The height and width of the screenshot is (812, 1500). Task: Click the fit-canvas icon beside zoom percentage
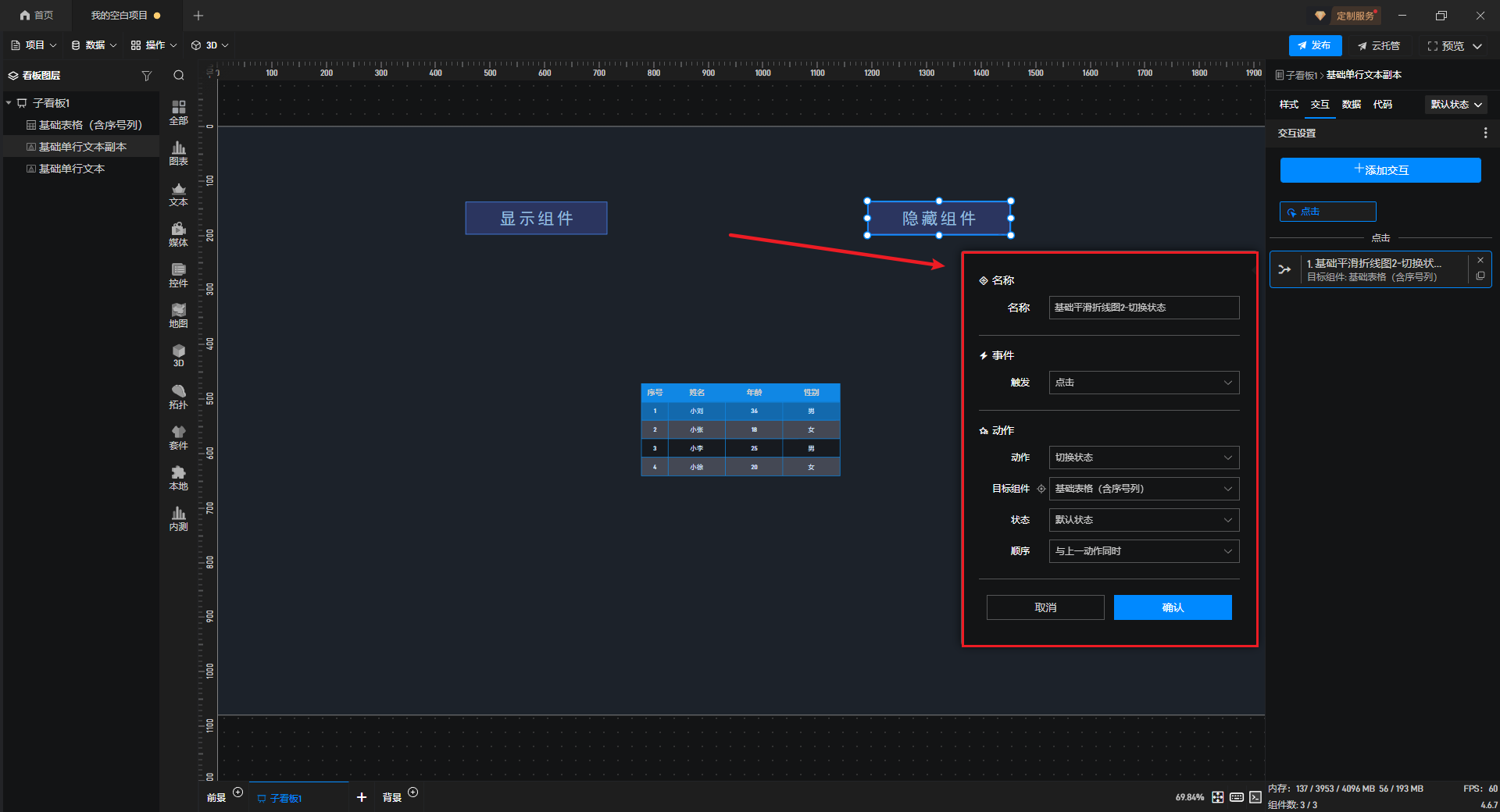[1218, 797]
